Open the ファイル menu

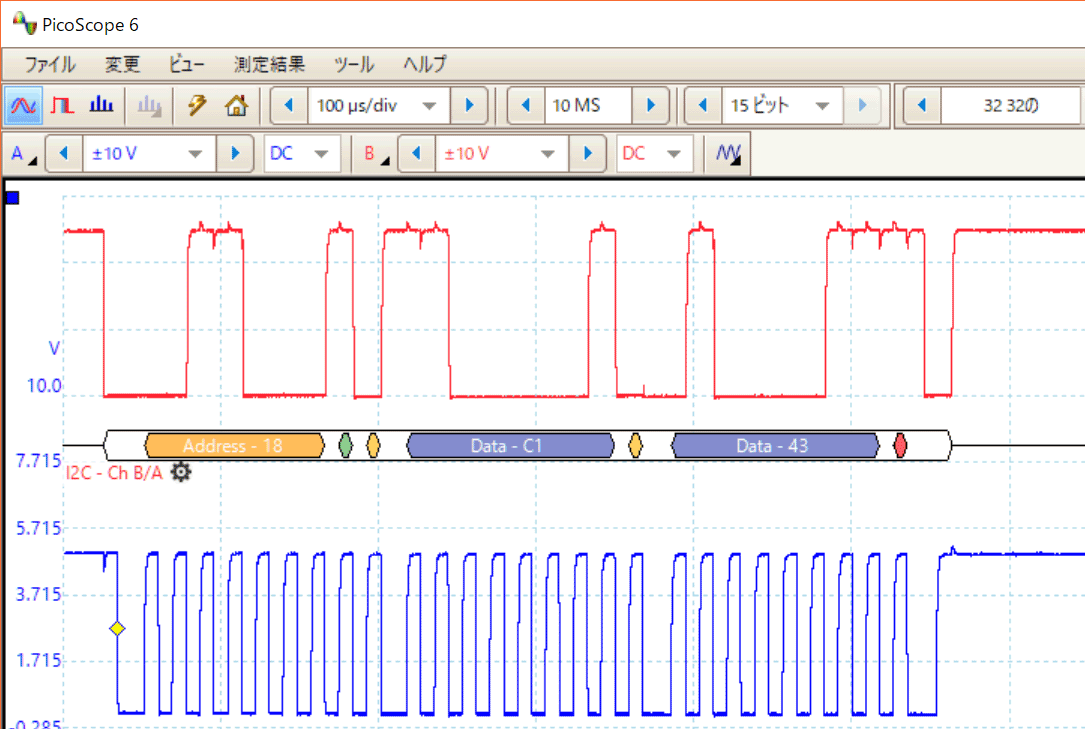50,65
